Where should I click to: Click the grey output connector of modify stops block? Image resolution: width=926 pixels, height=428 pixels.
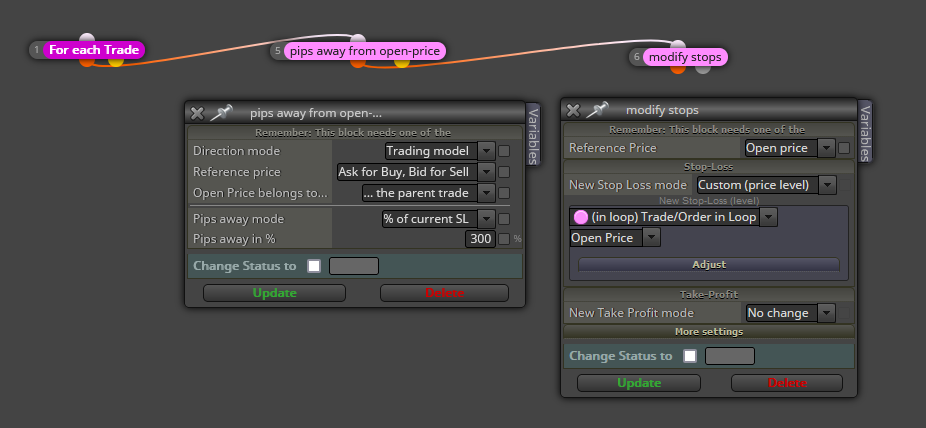pos(702,68)
